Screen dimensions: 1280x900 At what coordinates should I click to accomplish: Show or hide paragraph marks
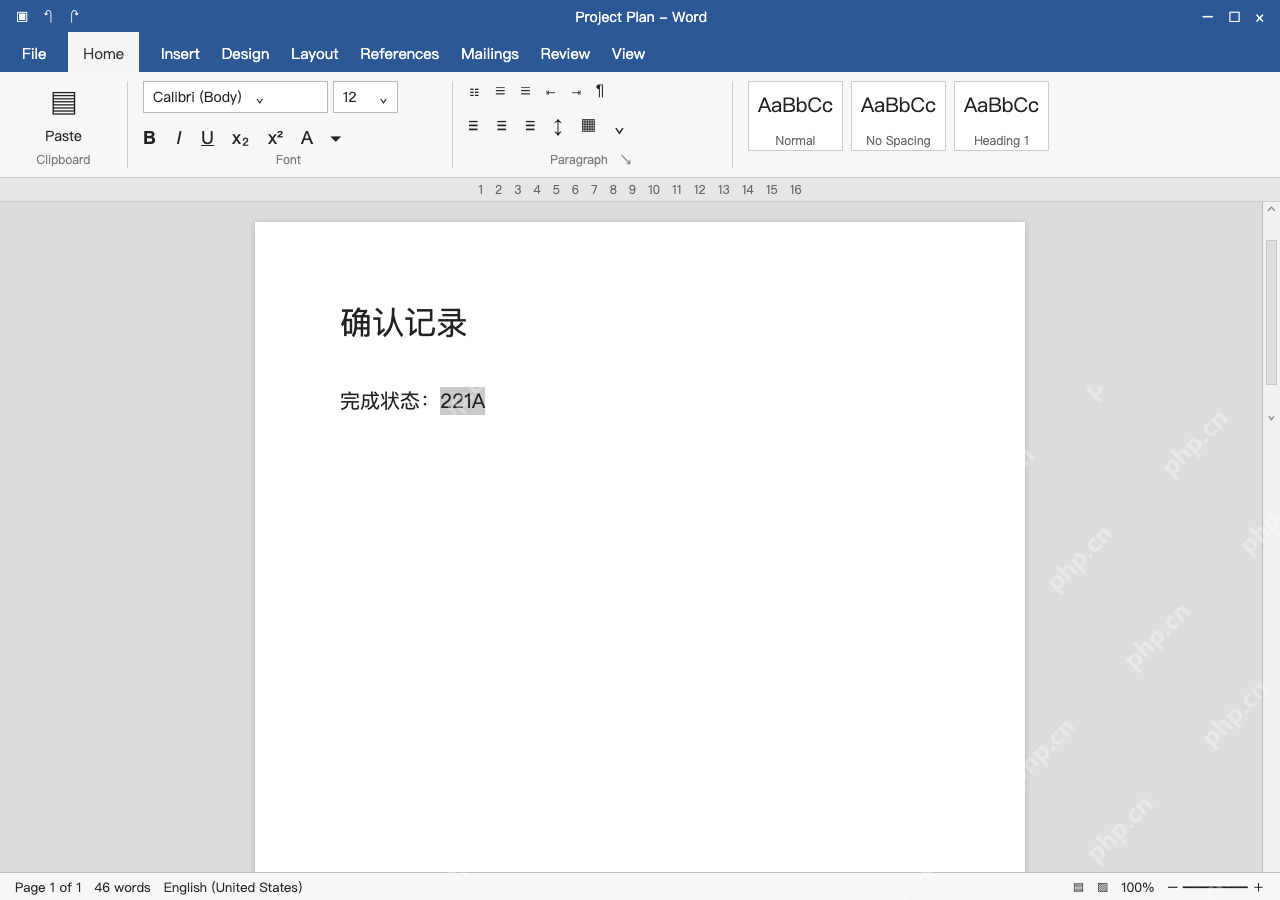click(x=600, y=91)
